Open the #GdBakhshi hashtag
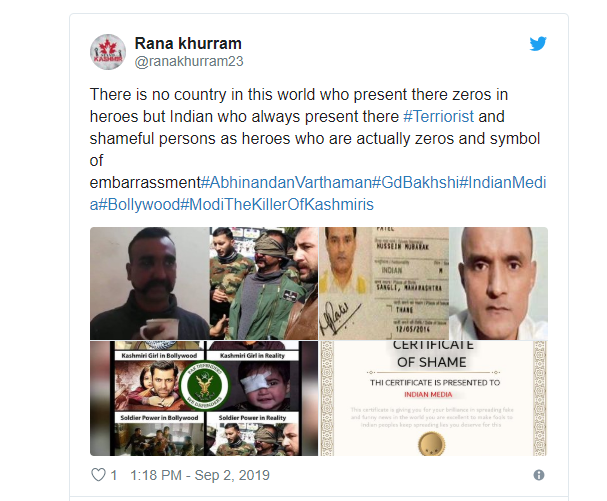607x501 pixels. 415,182
